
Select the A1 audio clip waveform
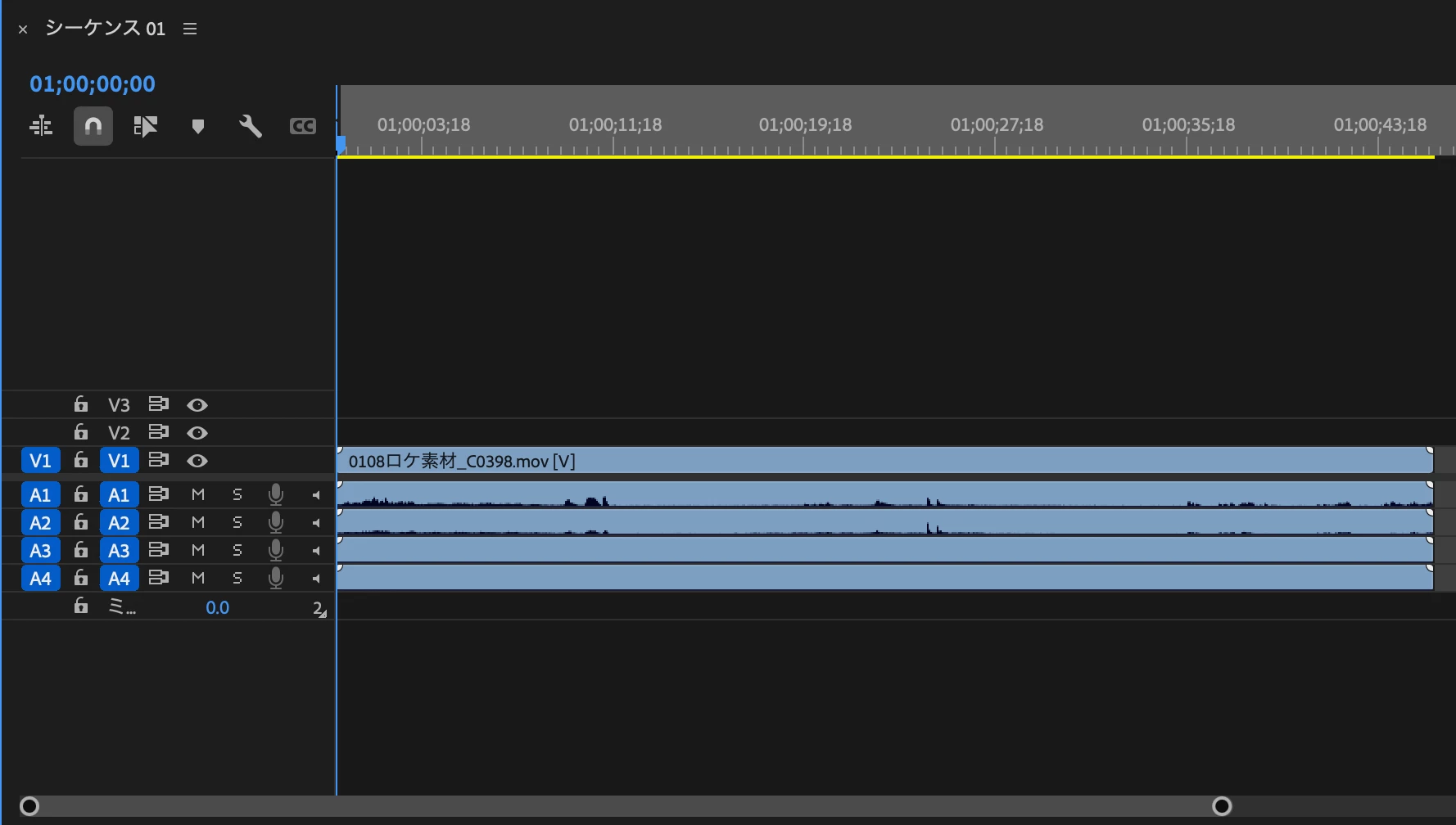[x=885, y=495]
